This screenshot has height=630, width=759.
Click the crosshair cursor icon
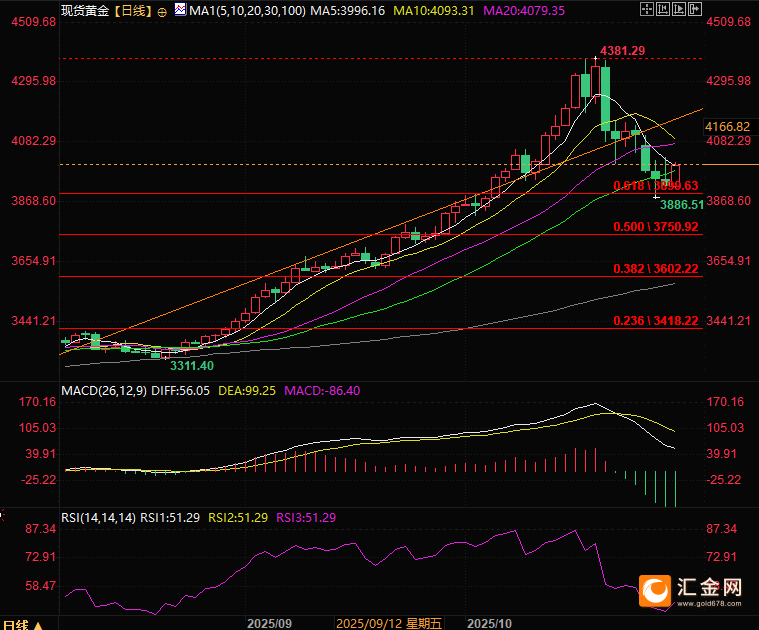(x=647, y=9)
